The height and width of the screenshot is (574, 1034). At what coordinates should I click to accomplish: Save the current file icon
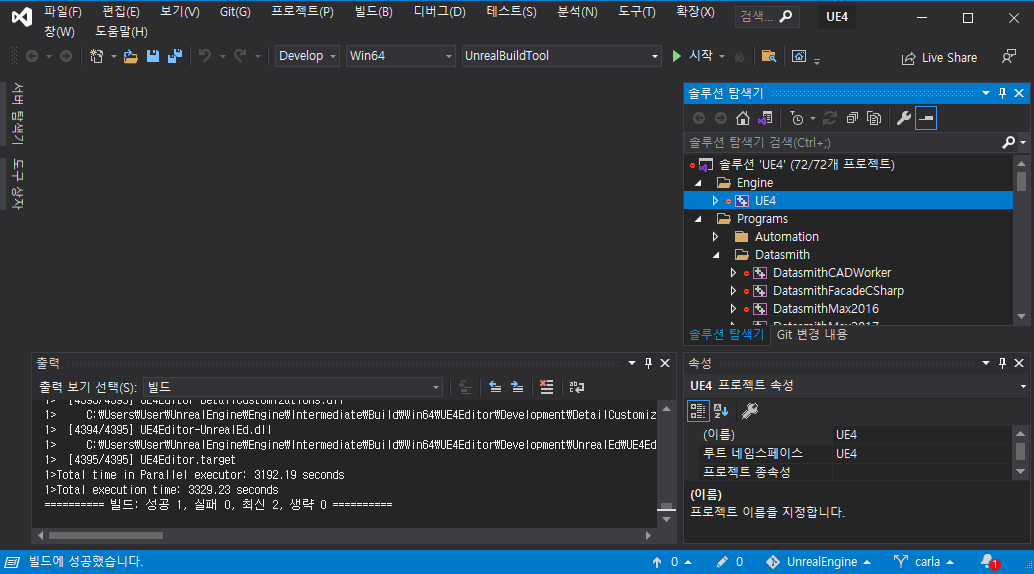[x=152, y=56]
